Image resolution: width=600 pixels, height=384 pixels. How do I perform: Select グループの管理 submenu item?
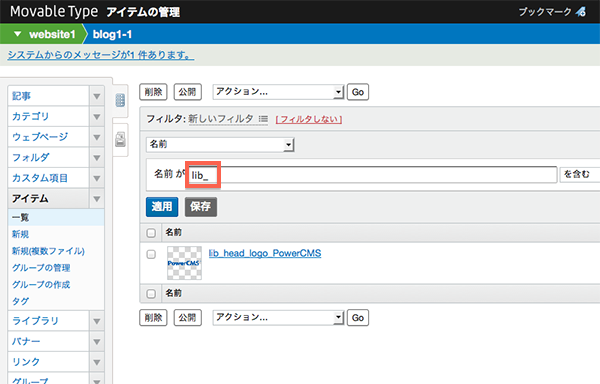pyautogui.click(x=41, y=268)
